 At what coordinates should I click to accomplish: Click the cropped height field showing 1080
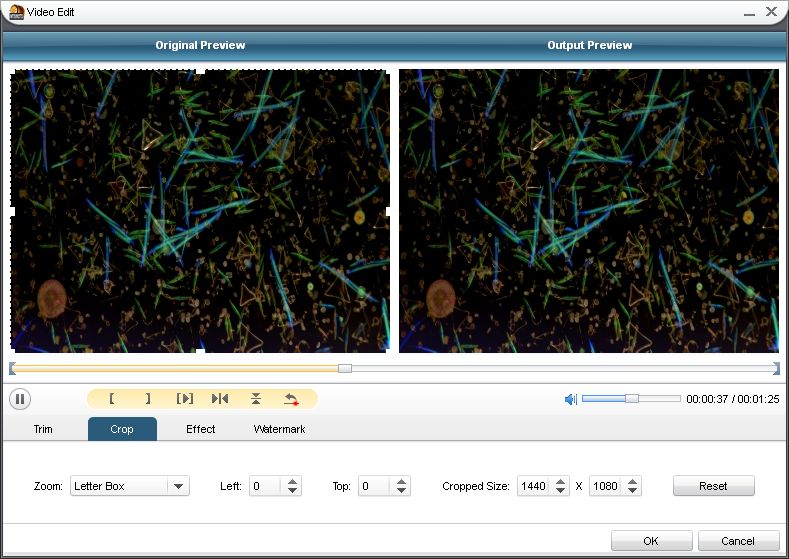click(606, 486)
